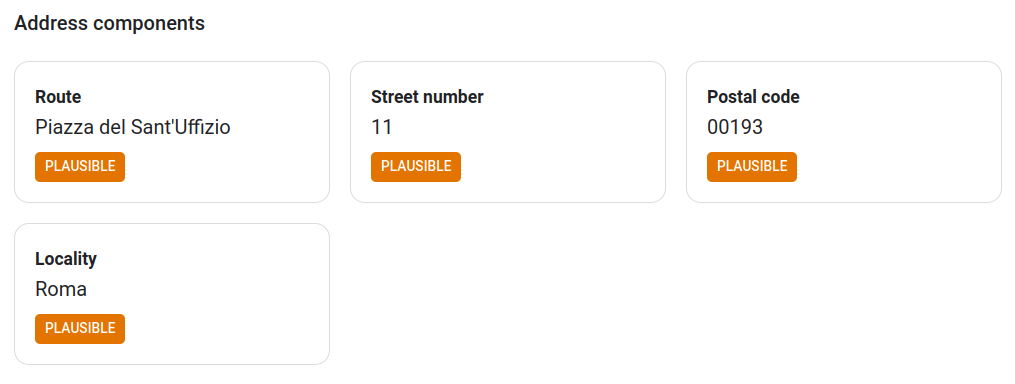Click the postal code value 00193
The height and width of the screenshot is (384, 1015).
tap(735, 127)
